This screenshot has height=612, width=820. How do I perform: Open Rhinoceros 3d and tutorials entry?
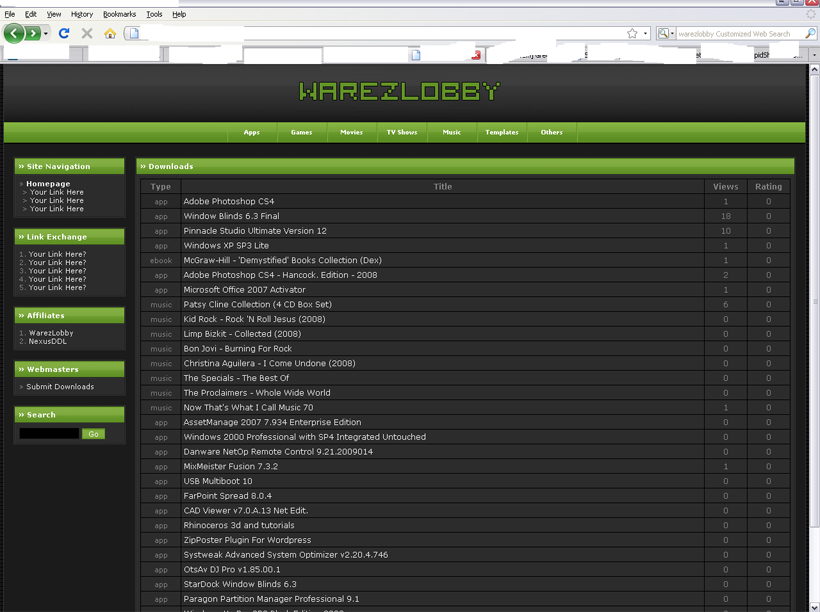[239, 525]
